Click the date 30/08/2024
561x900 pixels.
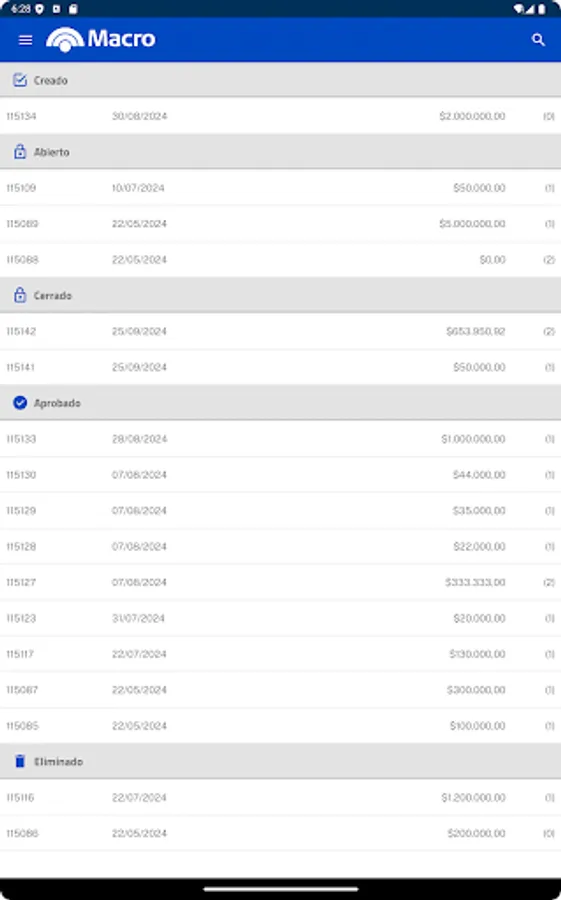tap(140, 116)
